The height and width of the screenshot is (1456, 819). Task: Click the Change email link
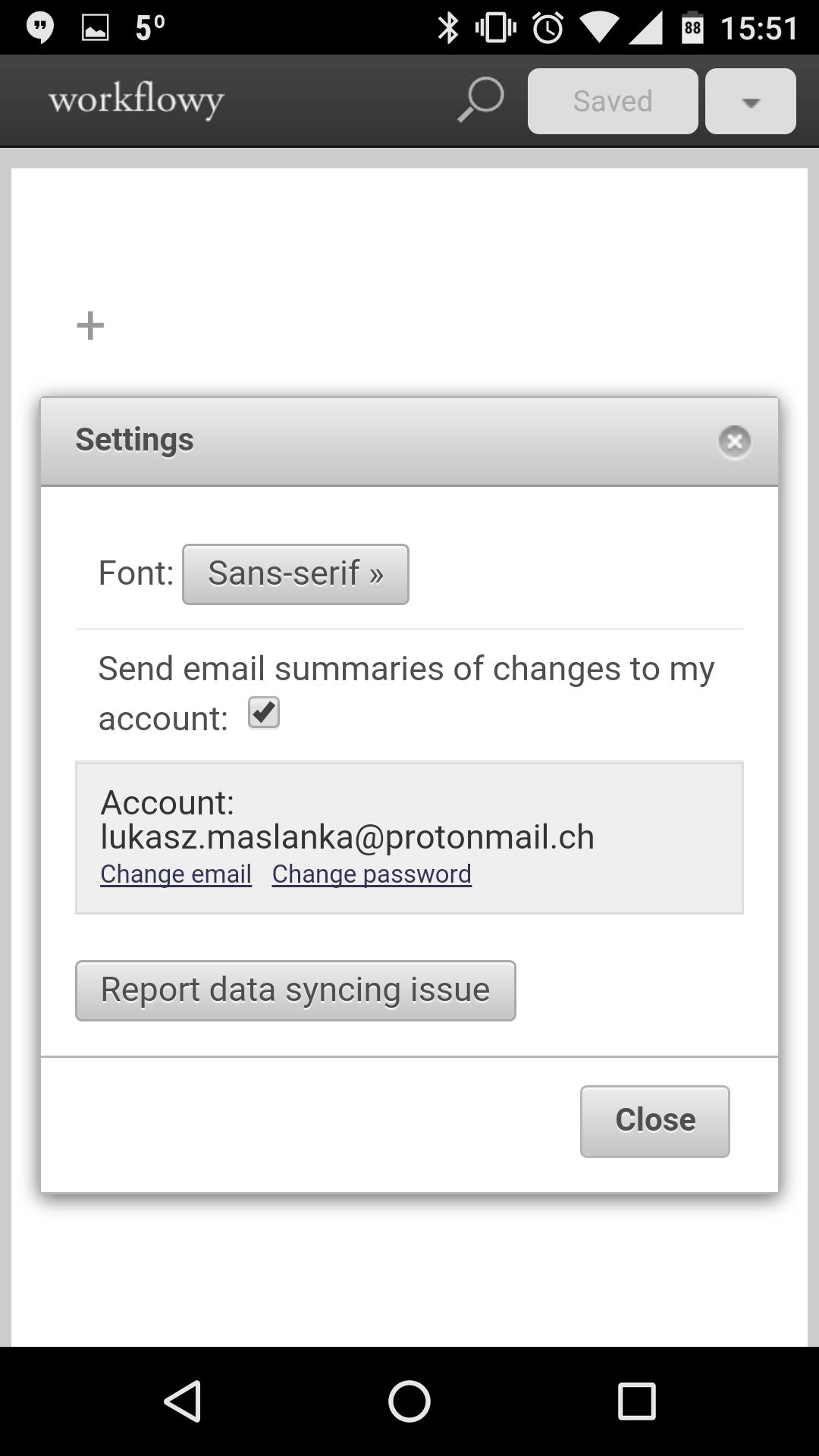coord(176,874)
